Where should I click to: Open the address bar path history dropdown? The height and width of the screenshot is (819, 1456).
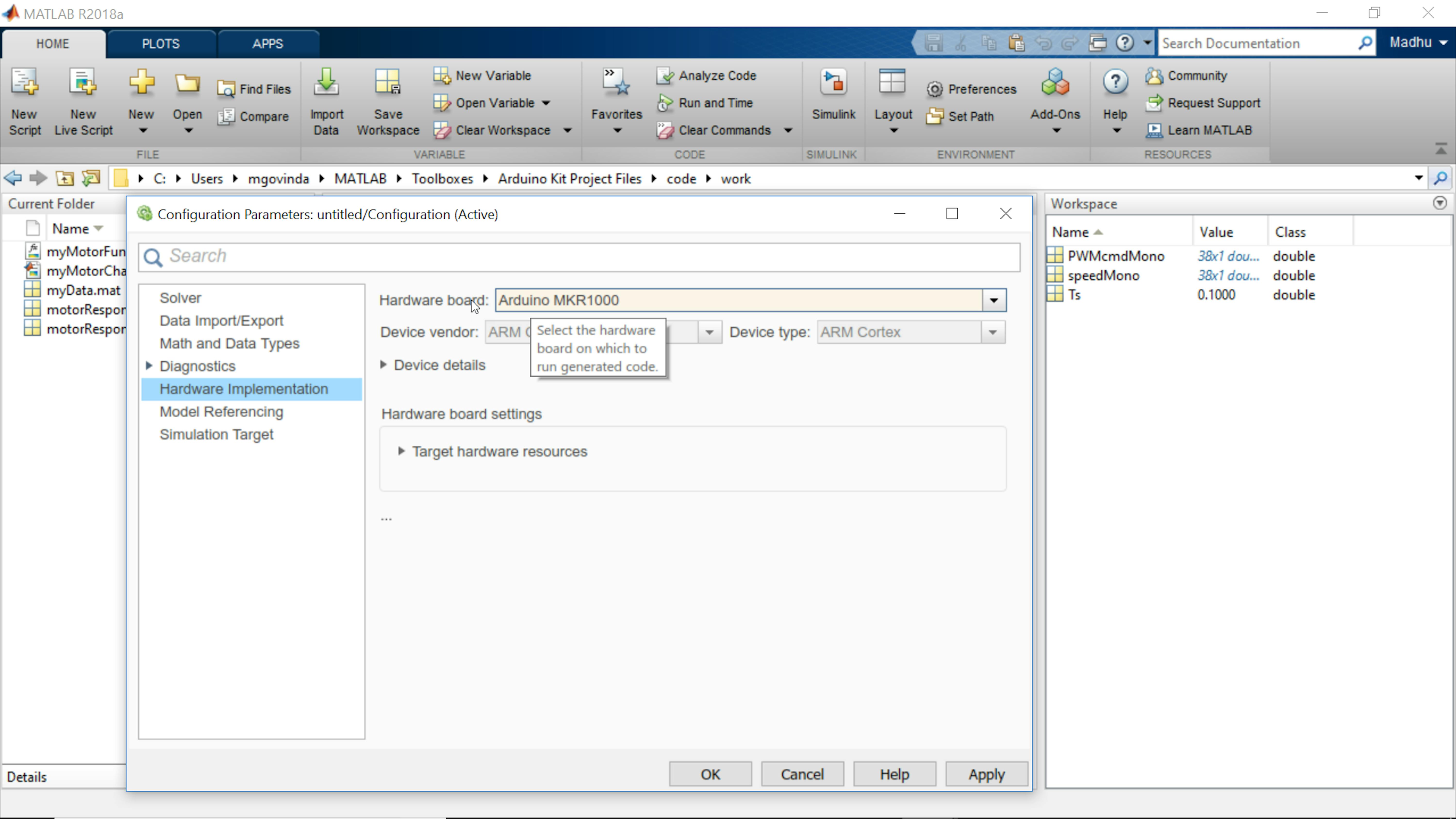(1418, 178)
